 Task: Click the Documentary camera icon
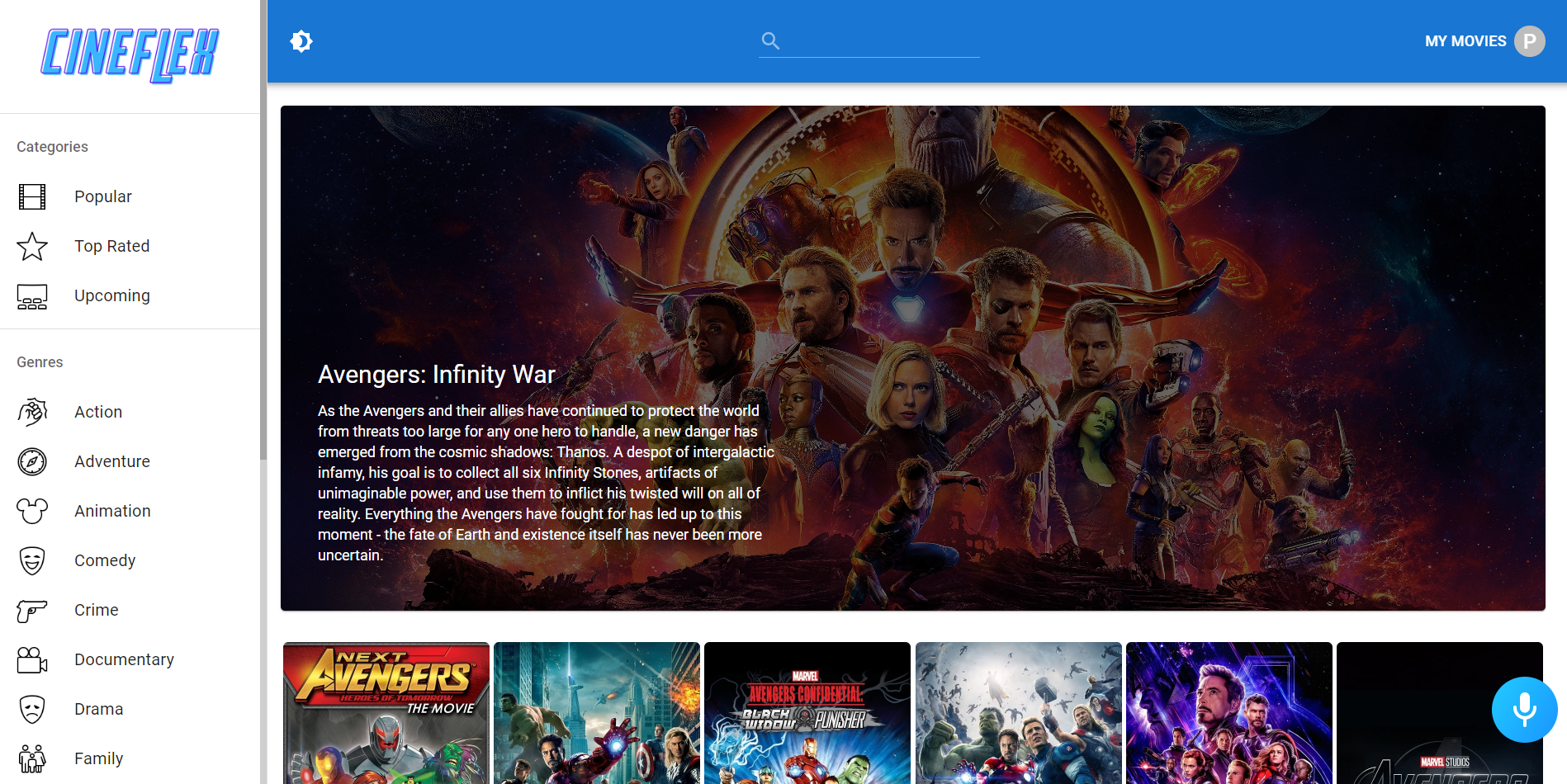tap(32, 659)
